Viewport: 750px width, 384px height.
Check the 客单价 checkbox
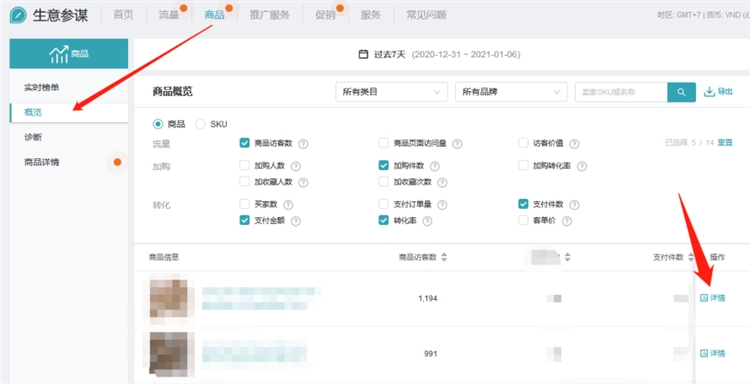click(523, 220)
